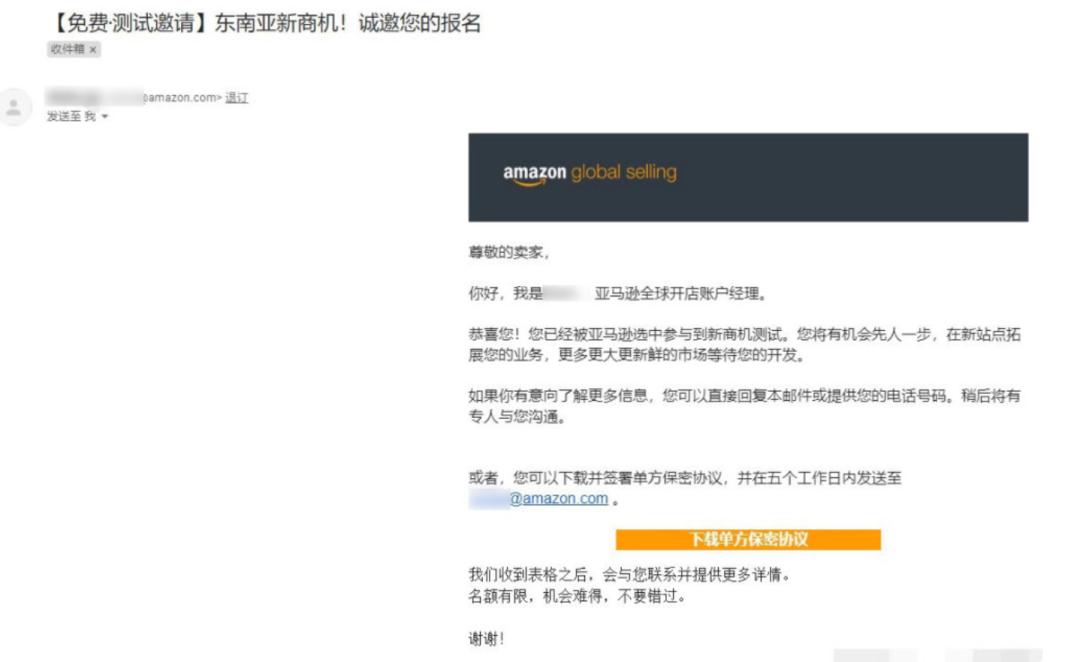Click the line 或者，您可以下载并签署单方保密协议
This screenshot has height=662, width=1080.
pyautogui.click(x=685, y=478)
